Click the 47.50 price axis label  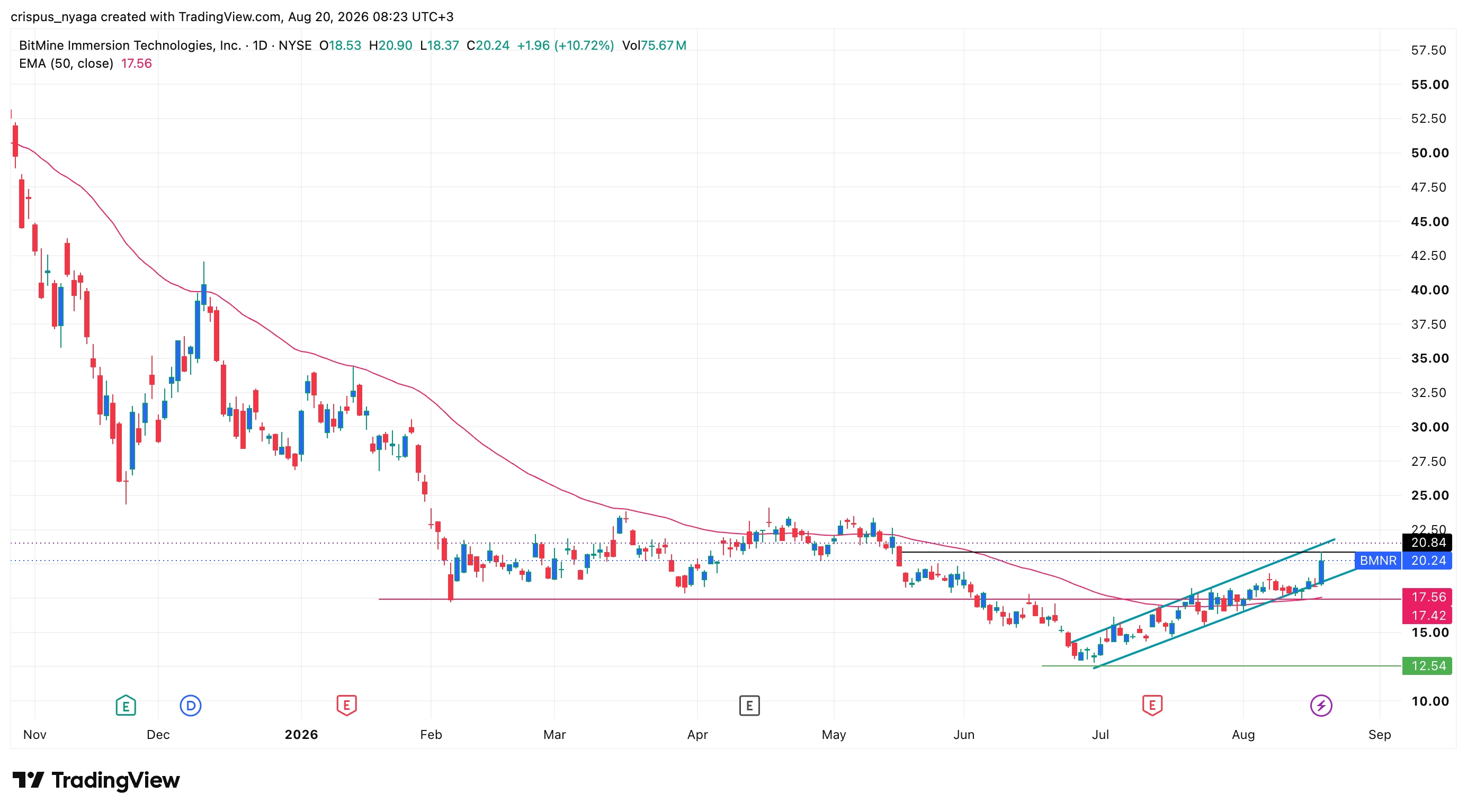[x=1428, y=187]
